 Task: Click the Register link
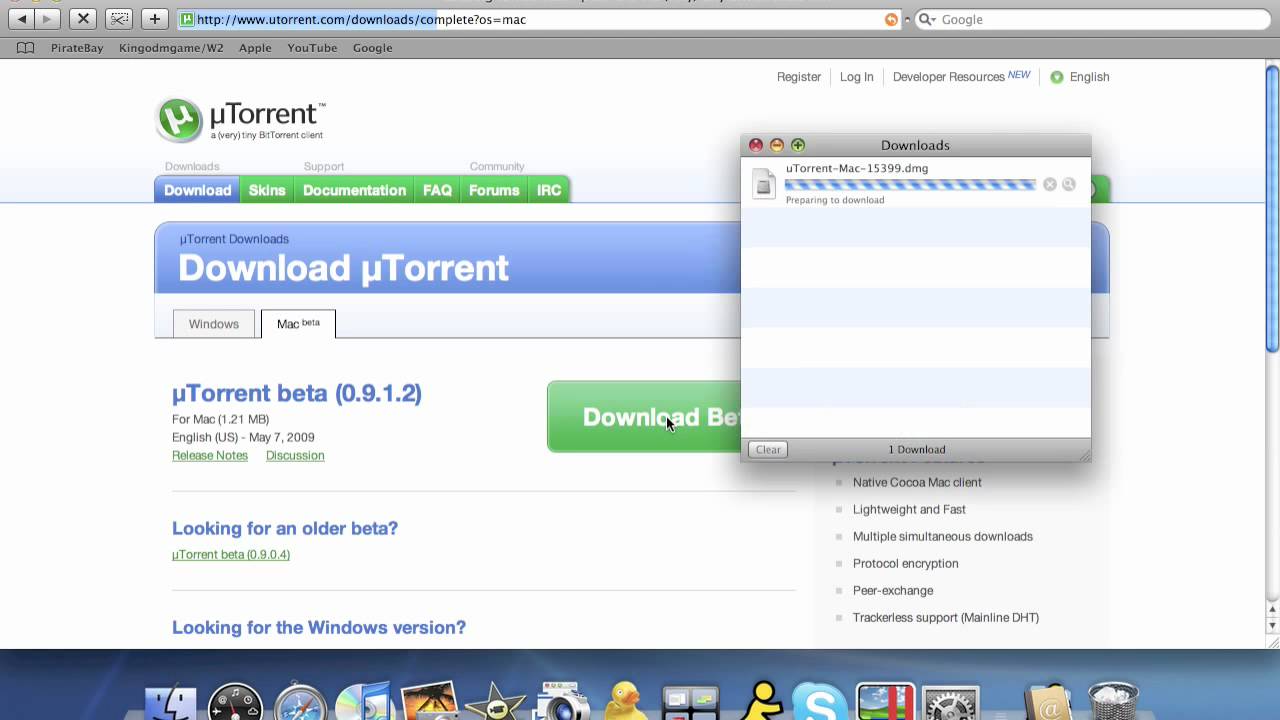pyautogui.click(x=799, y=77)
